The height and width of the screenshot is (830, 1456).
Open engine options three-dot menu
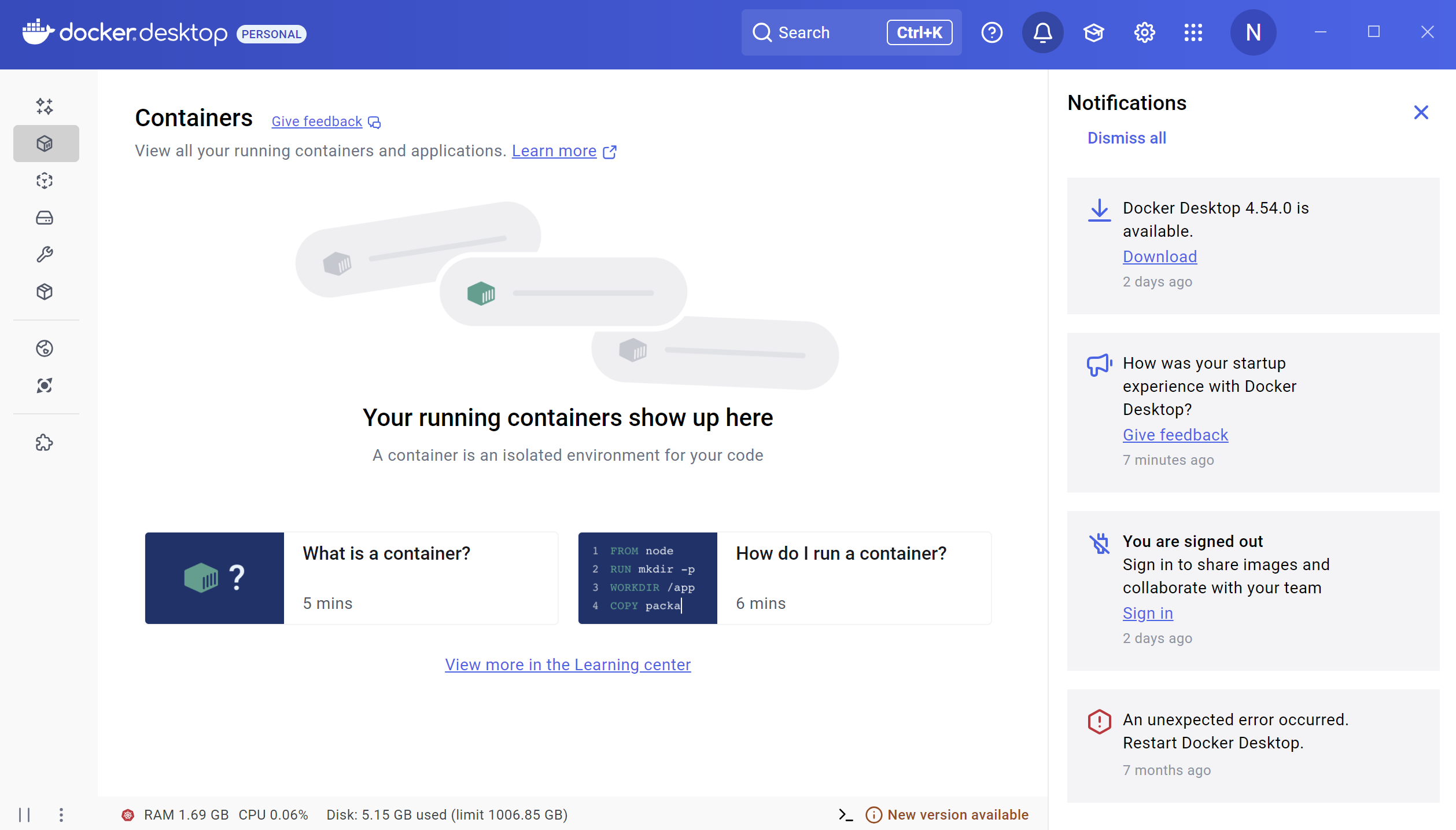pyautogui.click(x=61, y=815)
